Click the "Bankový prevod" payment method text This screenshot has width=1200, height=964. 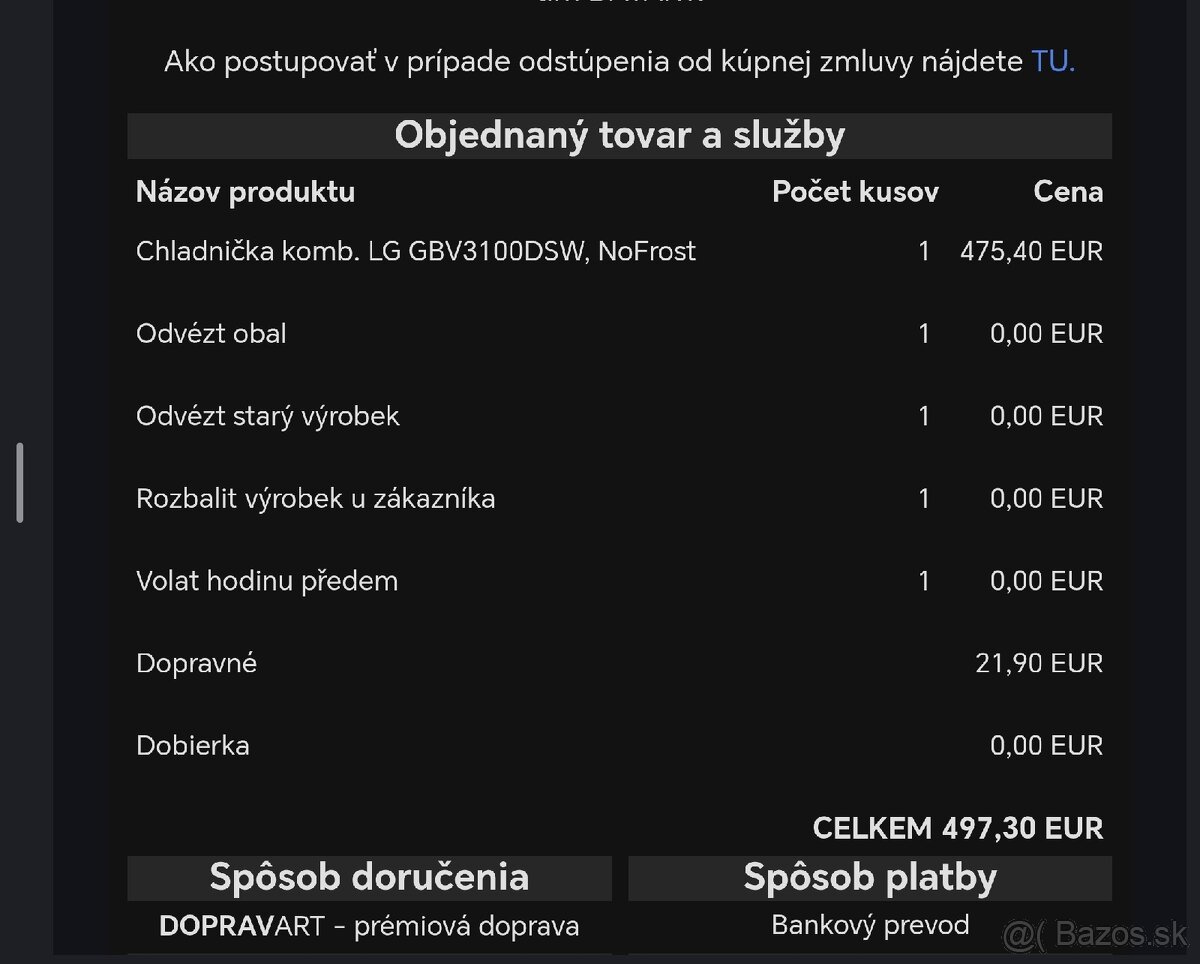pyautogui.click(x=870, y=925)
